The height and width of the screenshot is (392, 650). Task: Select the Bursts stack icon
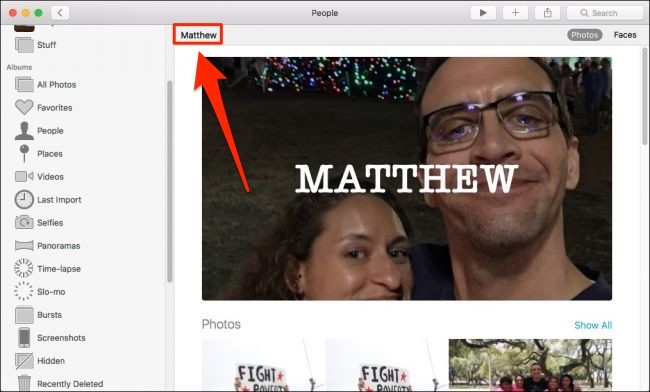[x=24, y=315]
